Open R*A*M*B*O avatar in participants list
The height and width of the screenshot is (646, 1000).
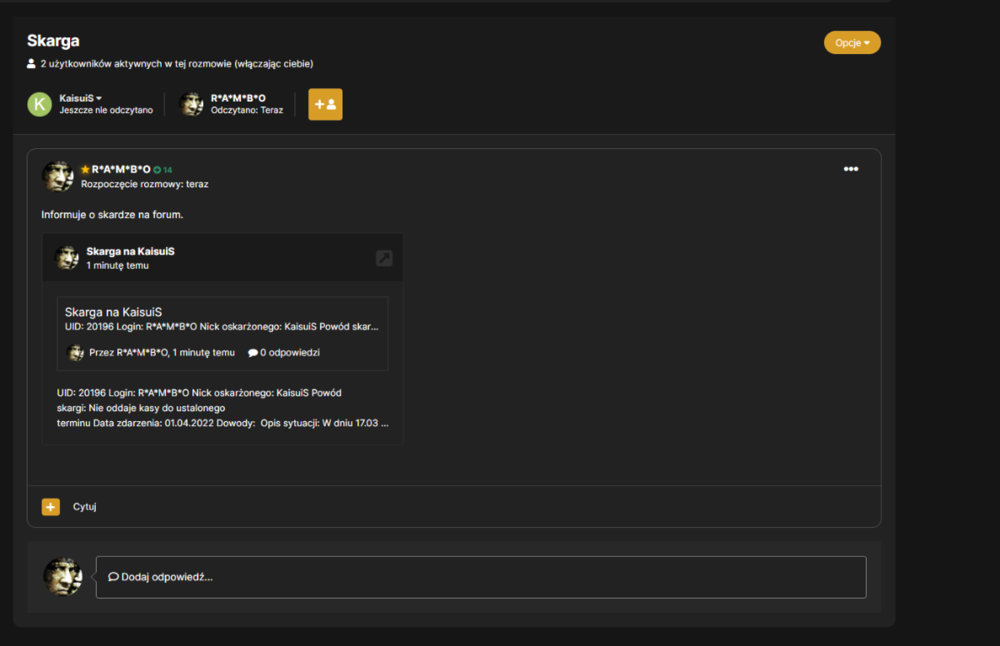pos(191,104)
